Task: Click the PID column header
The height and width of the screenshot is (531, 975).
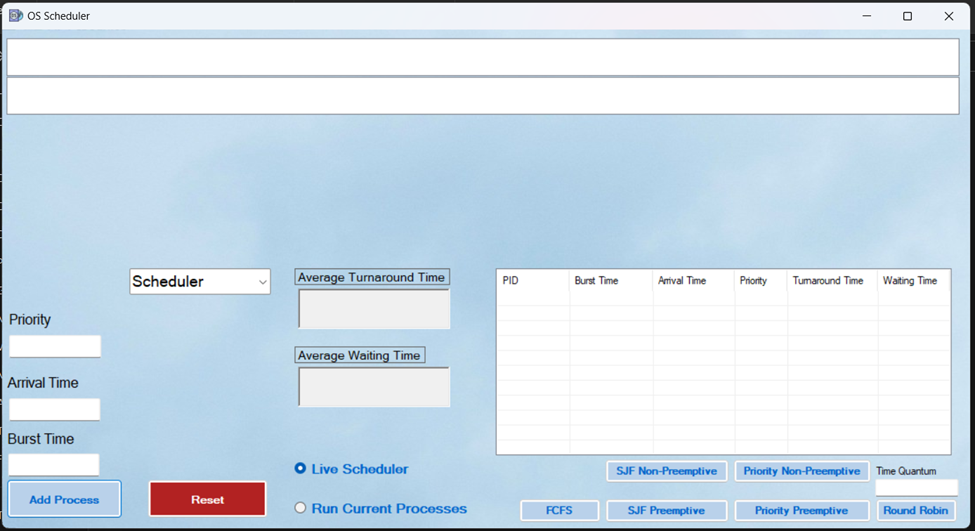Action: [x=533, y=281]
